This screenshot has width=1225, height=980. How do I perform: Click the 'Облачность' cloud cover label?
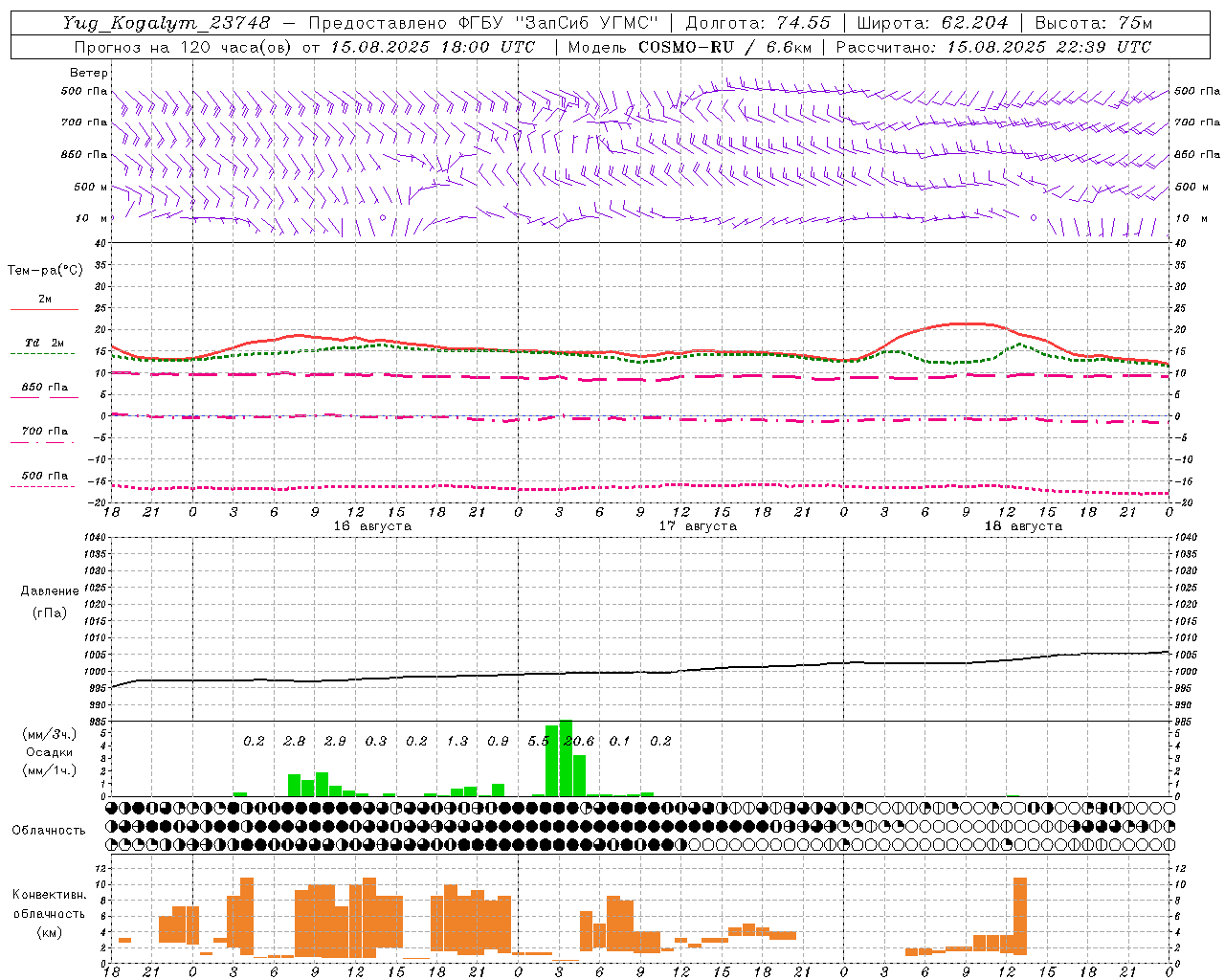pos(49,831)
